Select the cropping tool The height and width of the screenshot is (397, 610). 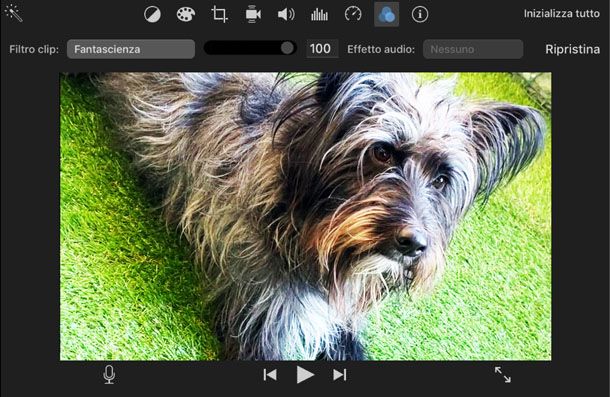[219, 15]
